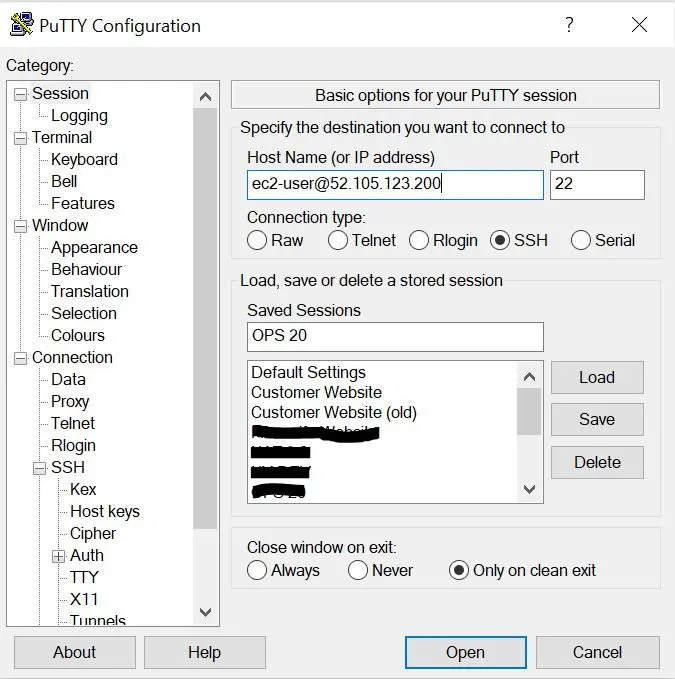
Task: Set close window on exit to Always
Action: pyautogui.click(x=257, y=570)
